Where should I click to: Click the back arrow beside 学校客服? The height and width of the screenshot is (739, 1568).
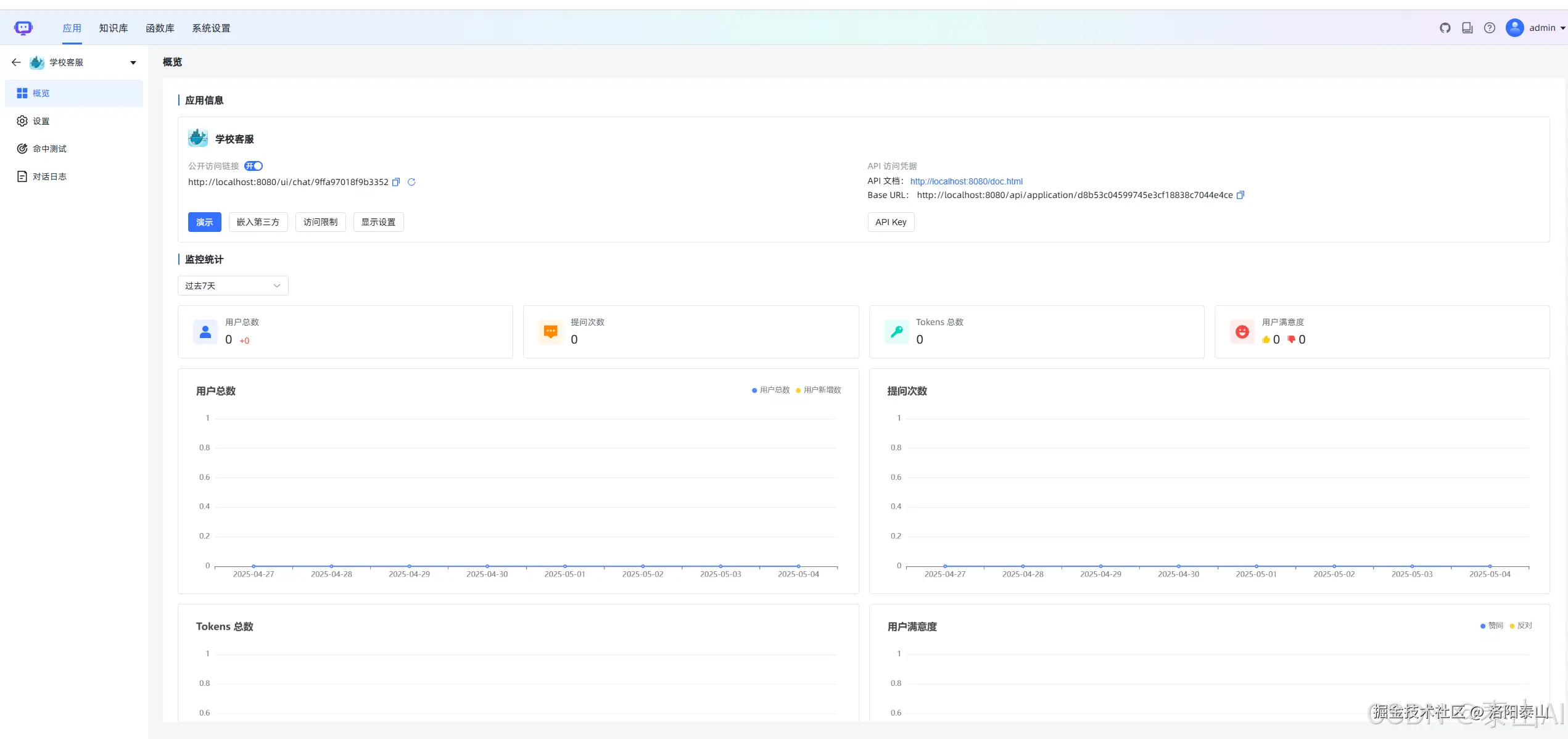coord(16,62)
